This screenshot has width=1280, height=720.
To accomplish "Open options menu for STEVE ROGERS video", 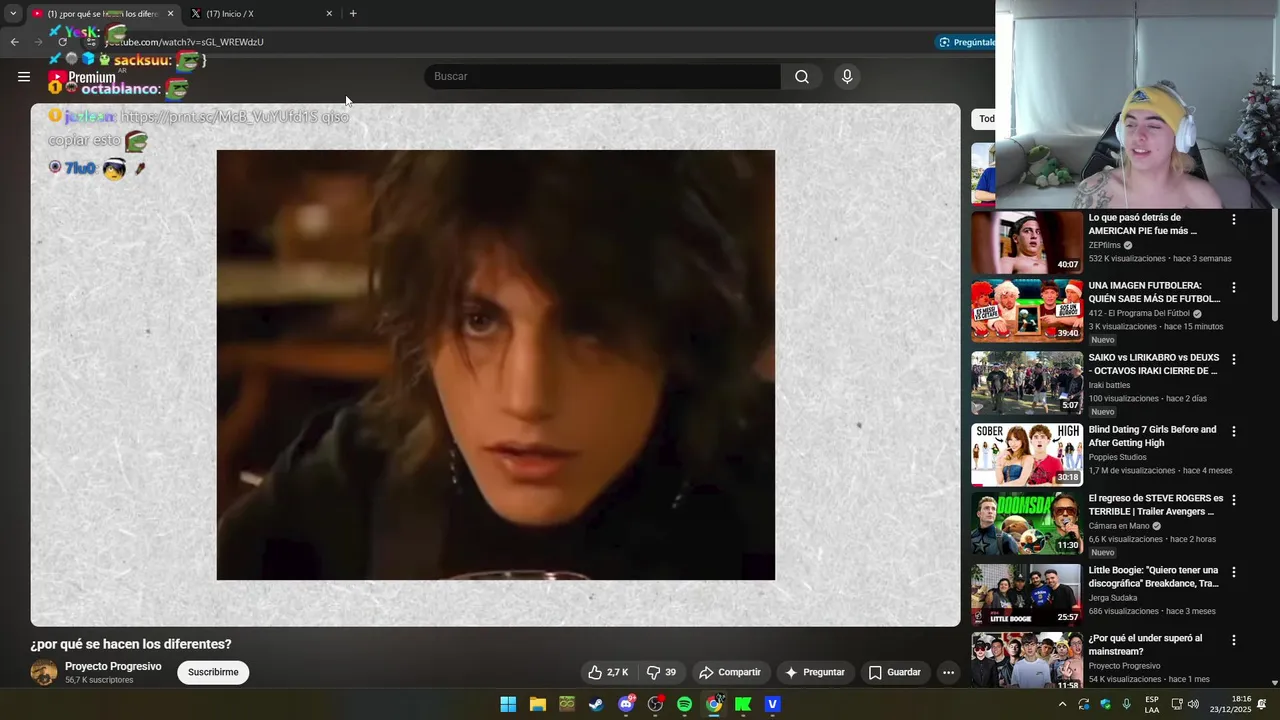I will [1233, 500].
